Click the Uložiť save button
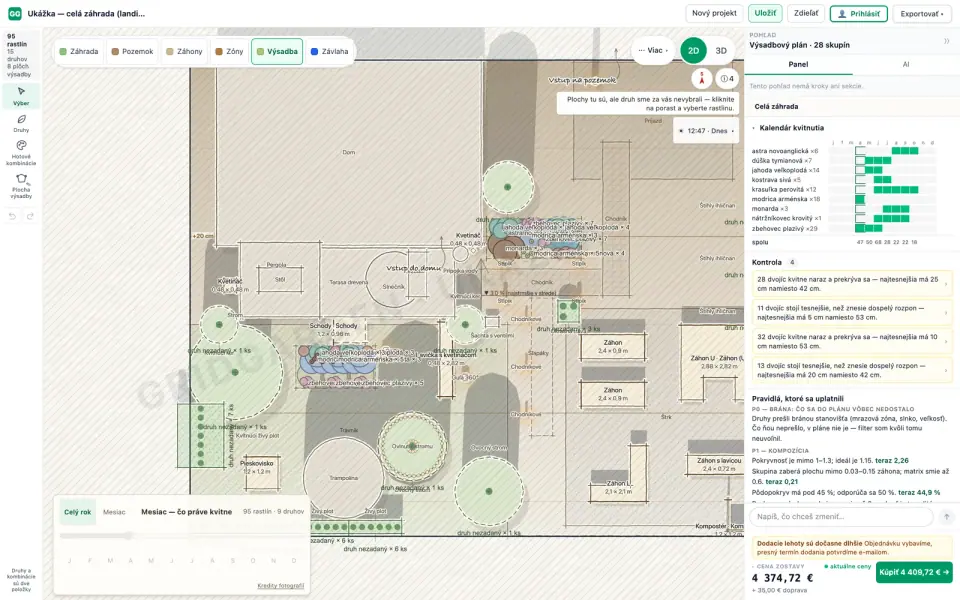 coord(765,13)
